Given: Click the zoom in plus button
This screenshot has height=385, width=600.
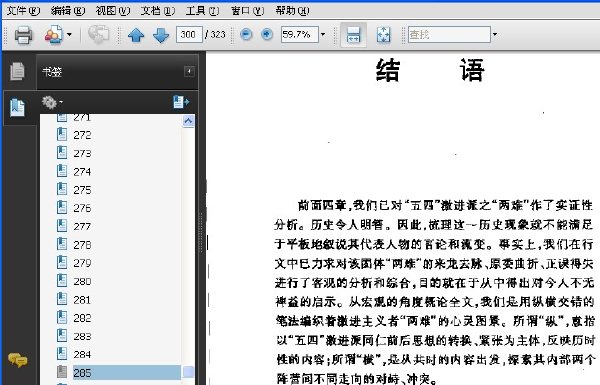Looking at the screenshot, I should (x=267, y=34).
